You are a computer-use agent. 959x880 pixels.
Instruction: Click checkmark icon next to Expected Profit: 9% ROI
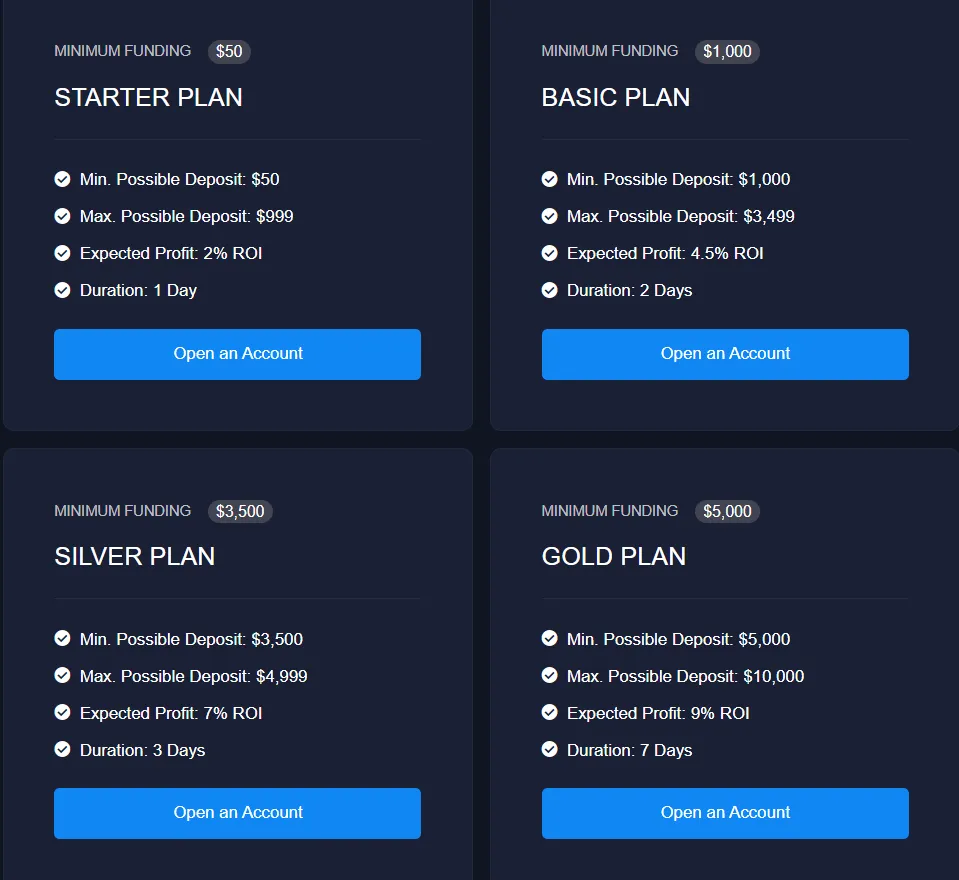pos(549,713)
